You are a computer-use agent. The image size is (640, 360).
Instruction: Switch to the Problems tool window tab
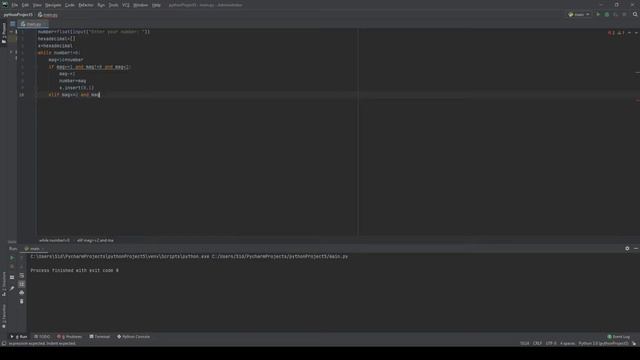(70, 337)
